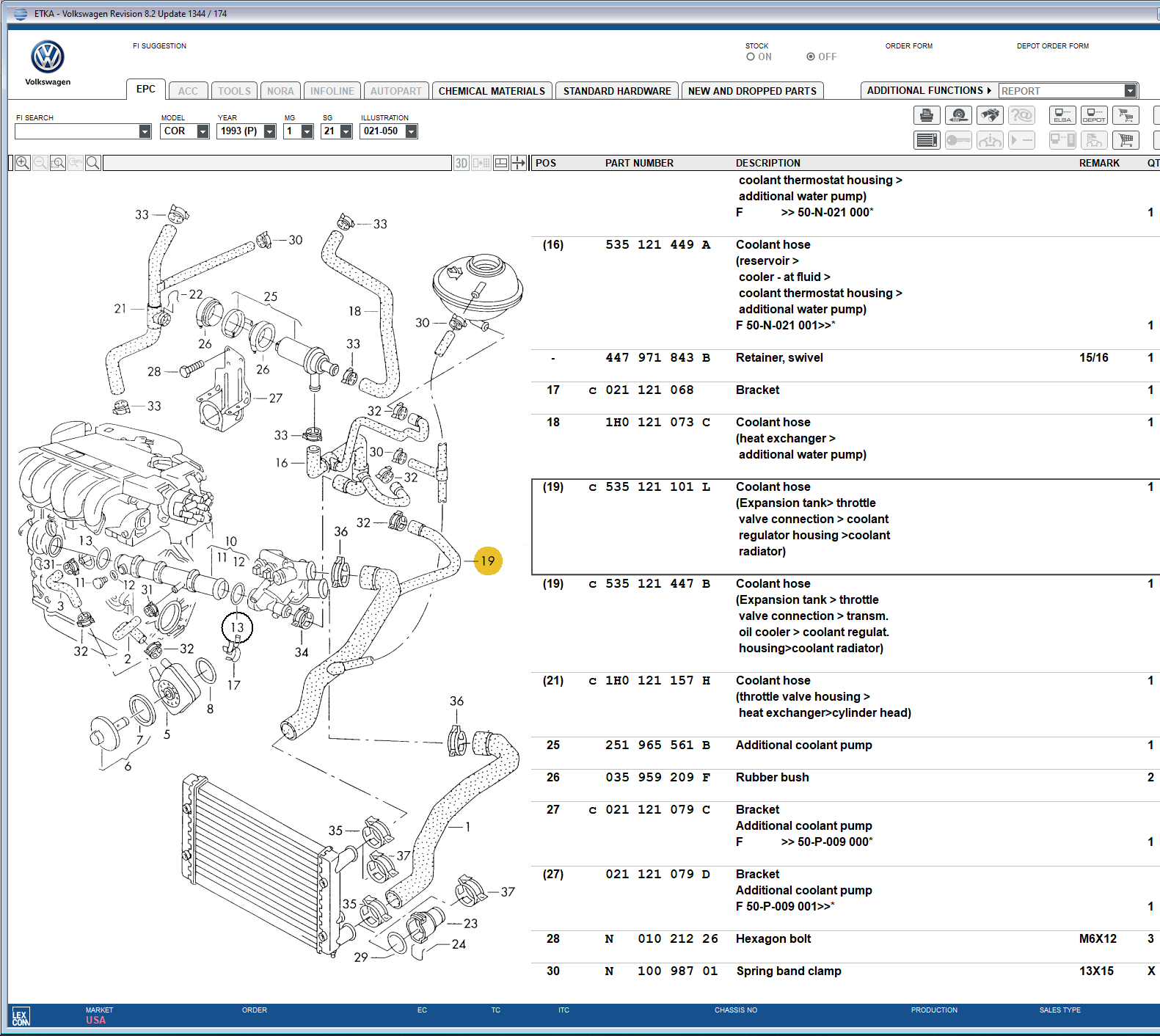1160x1036 pixels.
Task: Select Hexagon bolt row N 010 212 26
Action: click(x=846, y=946)
